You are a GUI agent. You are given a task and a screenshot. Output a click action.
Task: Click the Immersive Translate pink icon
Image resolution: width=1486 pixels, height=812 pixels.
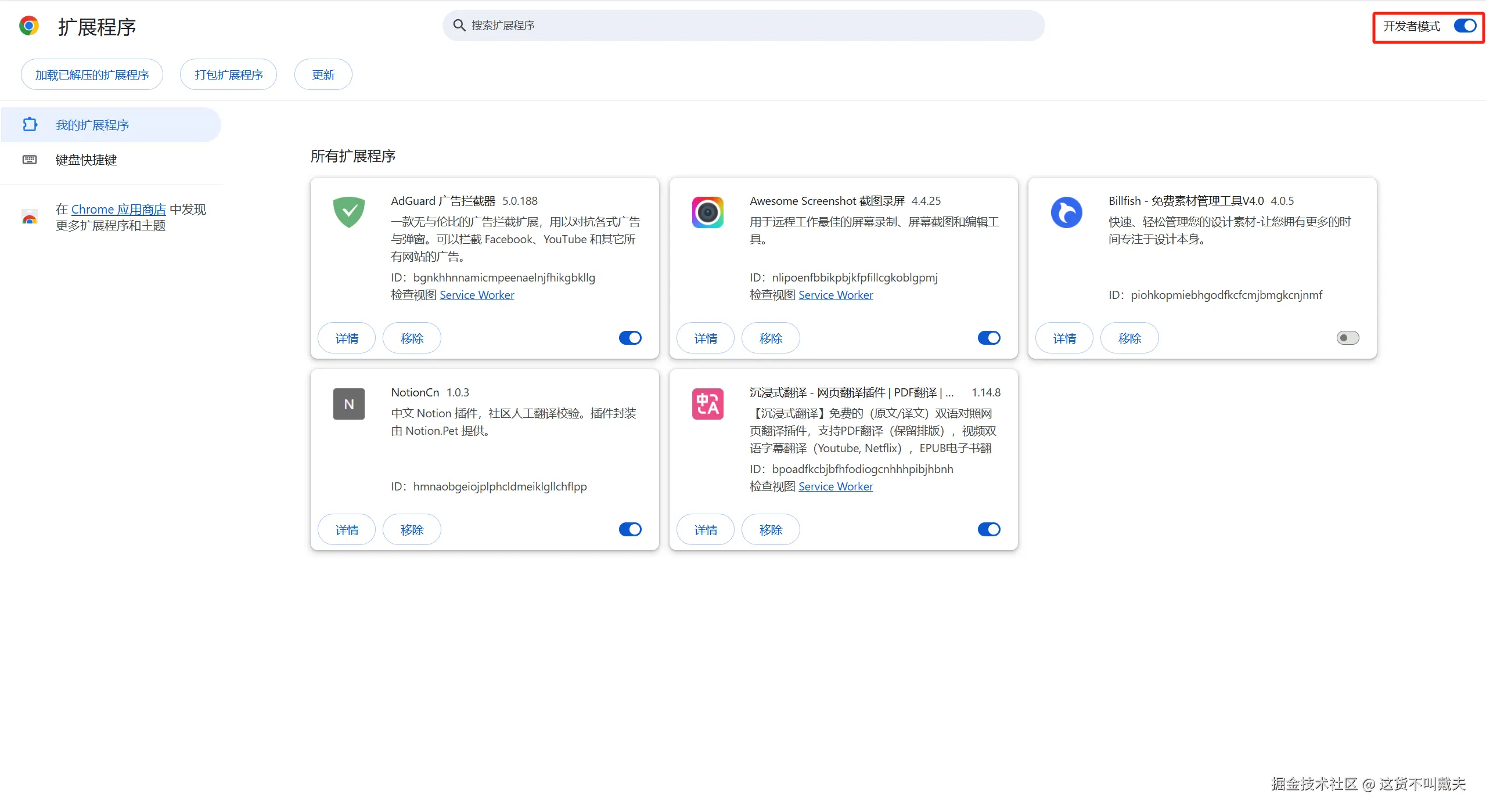(x=707, y=404)
